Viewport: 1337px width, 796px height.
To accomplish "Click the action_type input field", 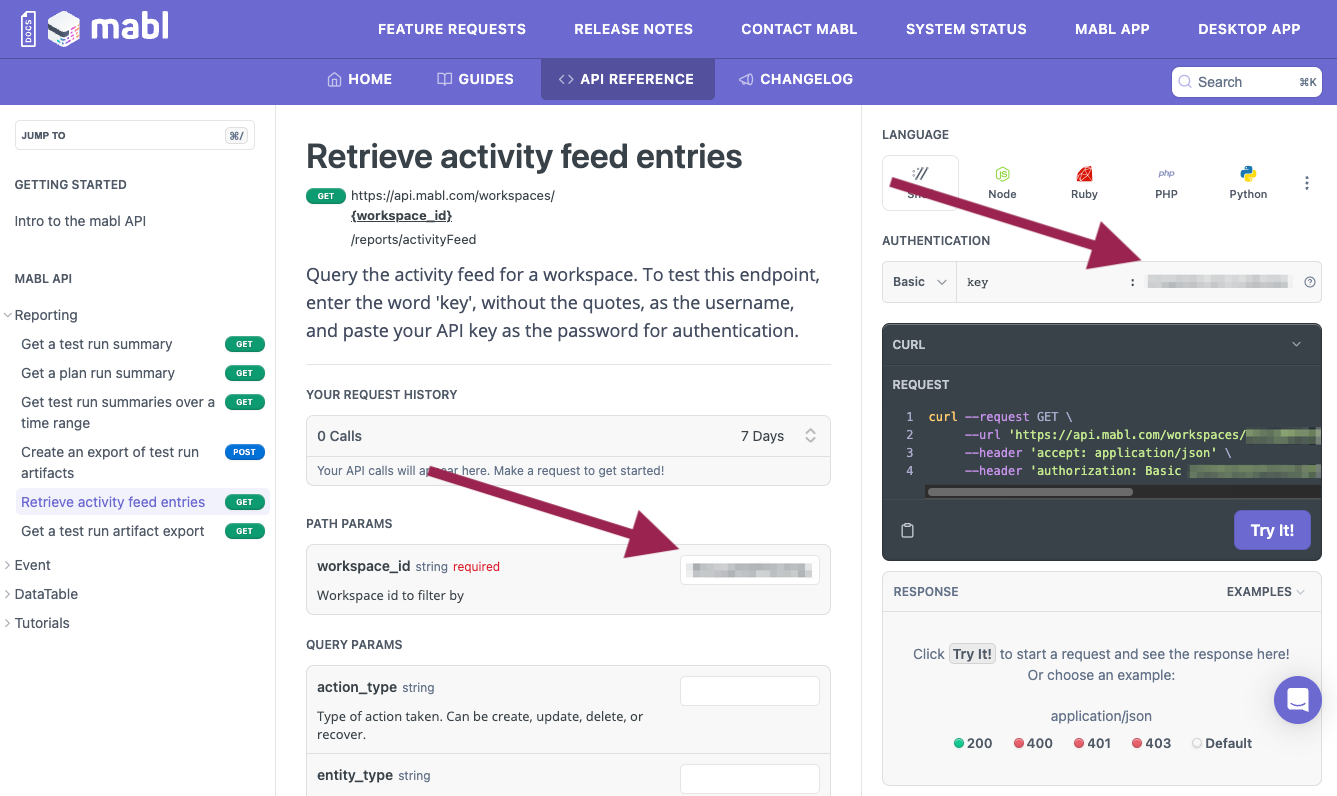I will 750,691.
